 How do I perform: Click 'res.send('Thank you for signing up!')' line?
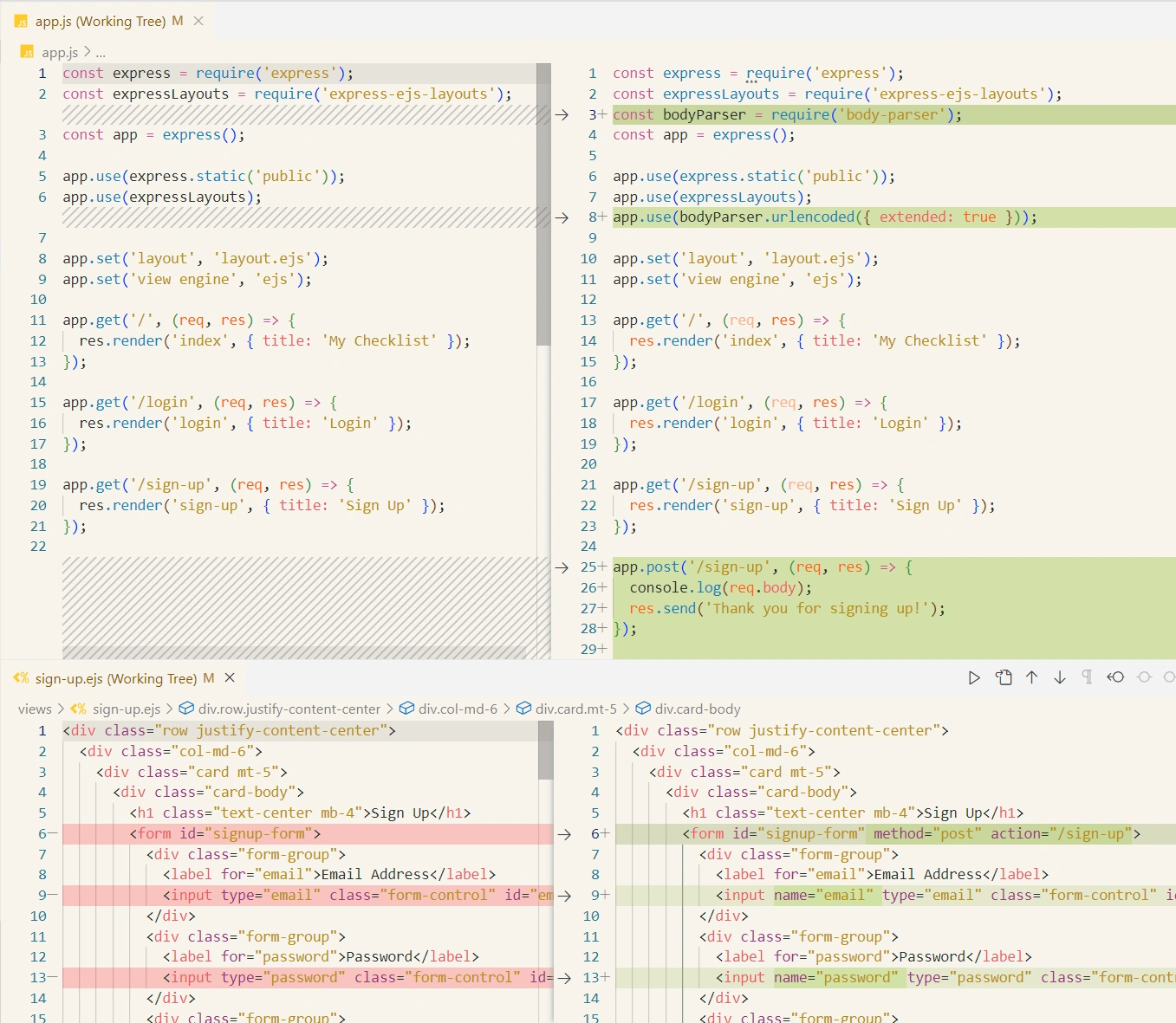pos(788,609)
